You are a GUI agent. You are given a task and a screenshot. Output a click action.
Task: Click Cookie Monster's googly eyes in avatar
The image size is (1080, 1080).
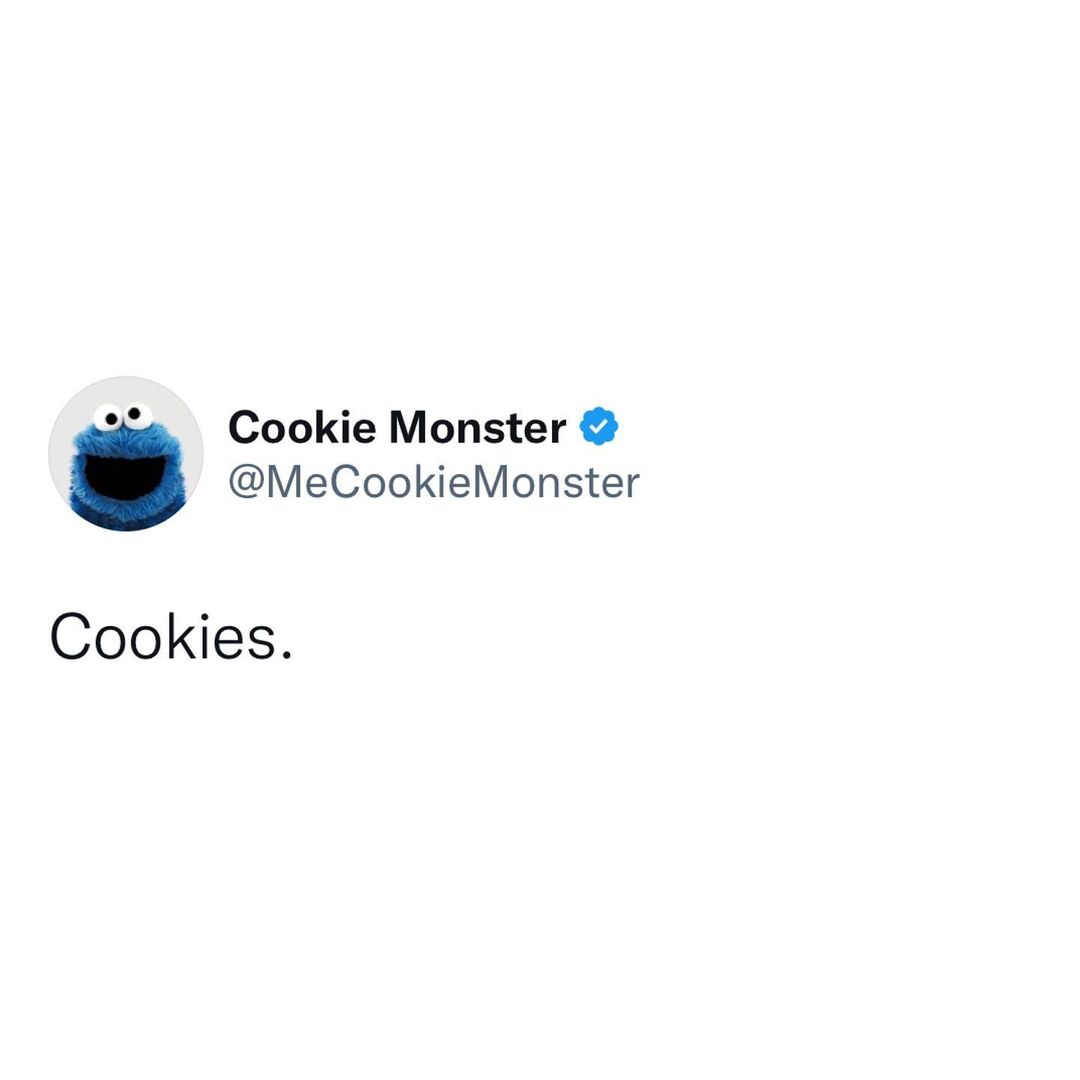pyautogui.click(x=123, y=417)
